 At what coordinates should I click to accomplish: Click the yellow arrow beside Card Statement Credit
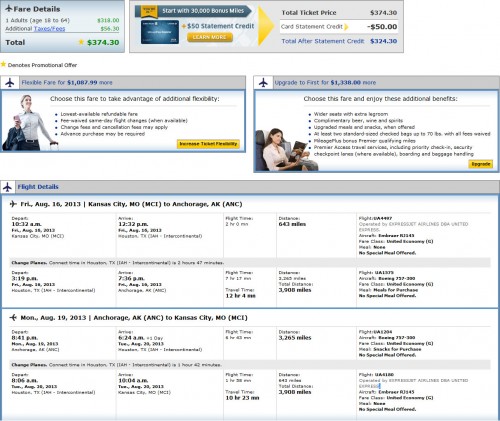pyautogui.click(x=346, y=27)
